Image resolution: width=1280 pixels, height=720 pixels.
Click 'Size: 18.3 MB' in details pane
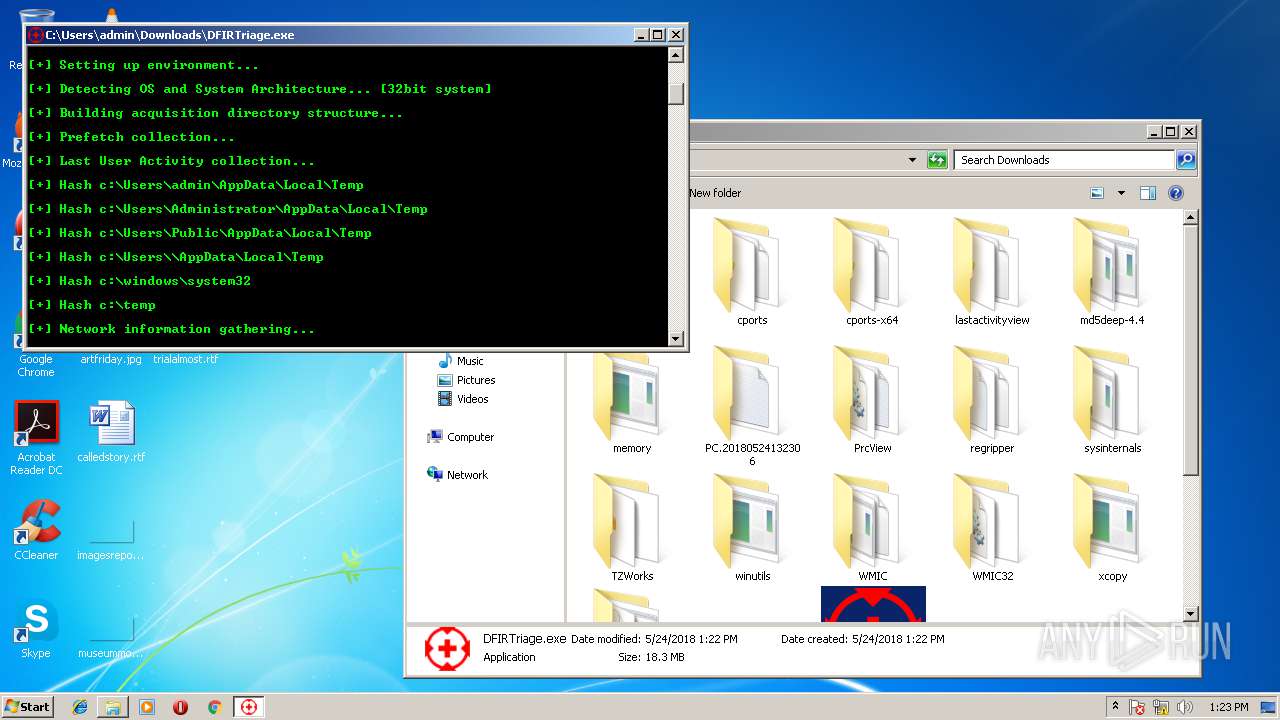click(651, 657)
